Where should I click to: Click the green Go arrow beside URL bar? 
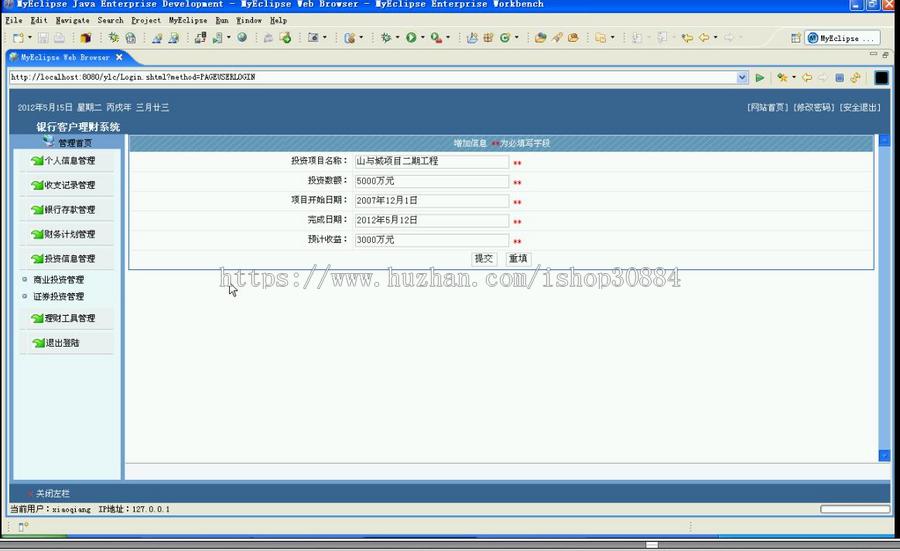click(759, 77)
